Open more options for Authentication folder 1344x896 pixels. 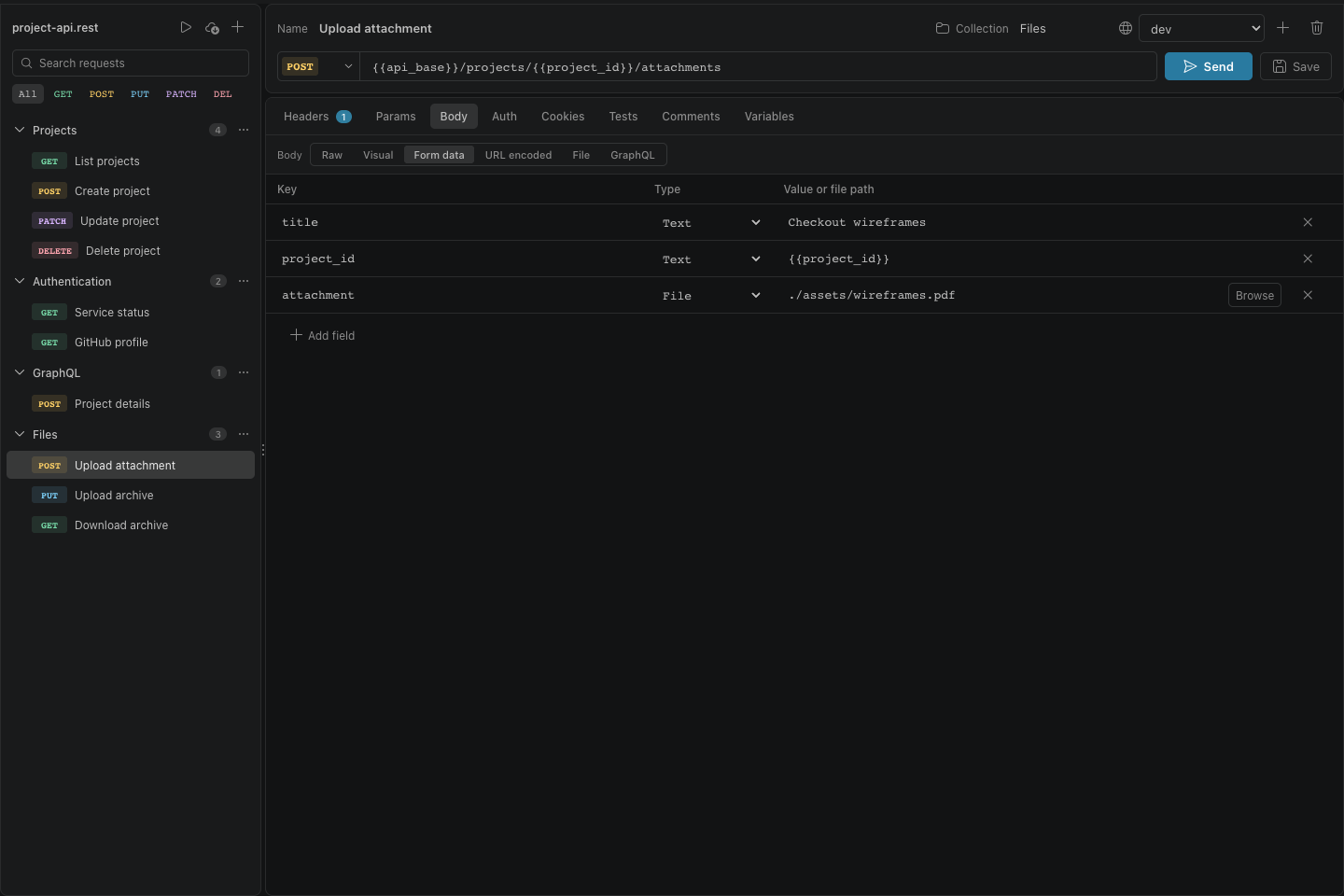244,281
